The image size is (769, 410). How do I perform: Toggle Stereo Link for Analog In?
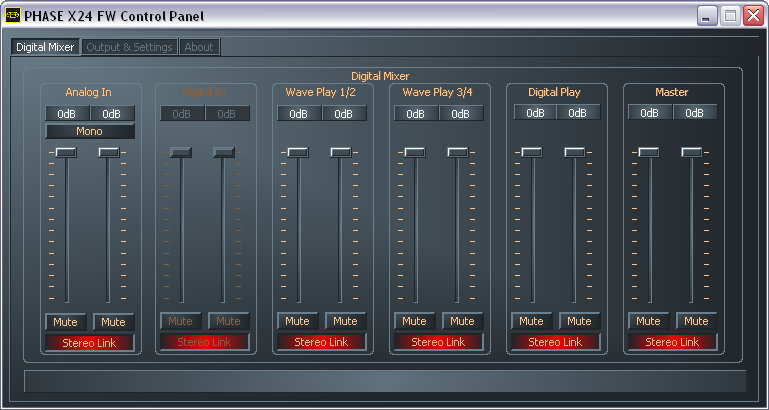point(90,343)
